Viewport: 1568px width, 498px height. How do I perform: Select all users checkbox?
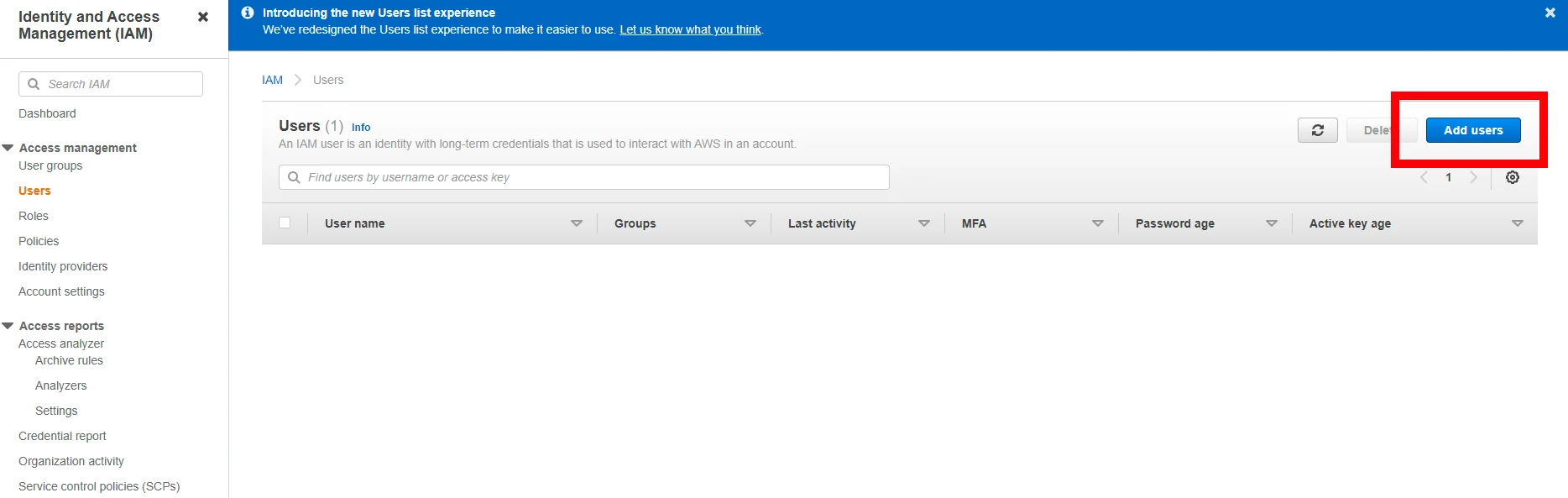pos(285,223)
